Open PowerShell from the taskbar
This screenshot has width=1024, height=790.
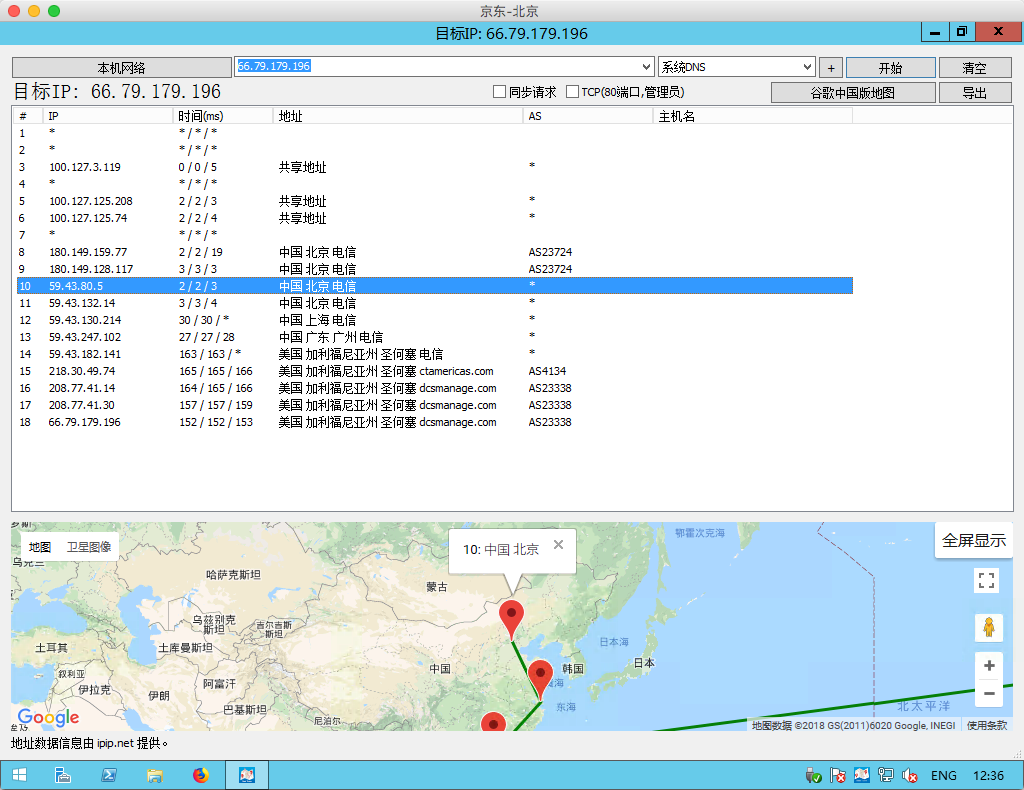tap(109, 775)
